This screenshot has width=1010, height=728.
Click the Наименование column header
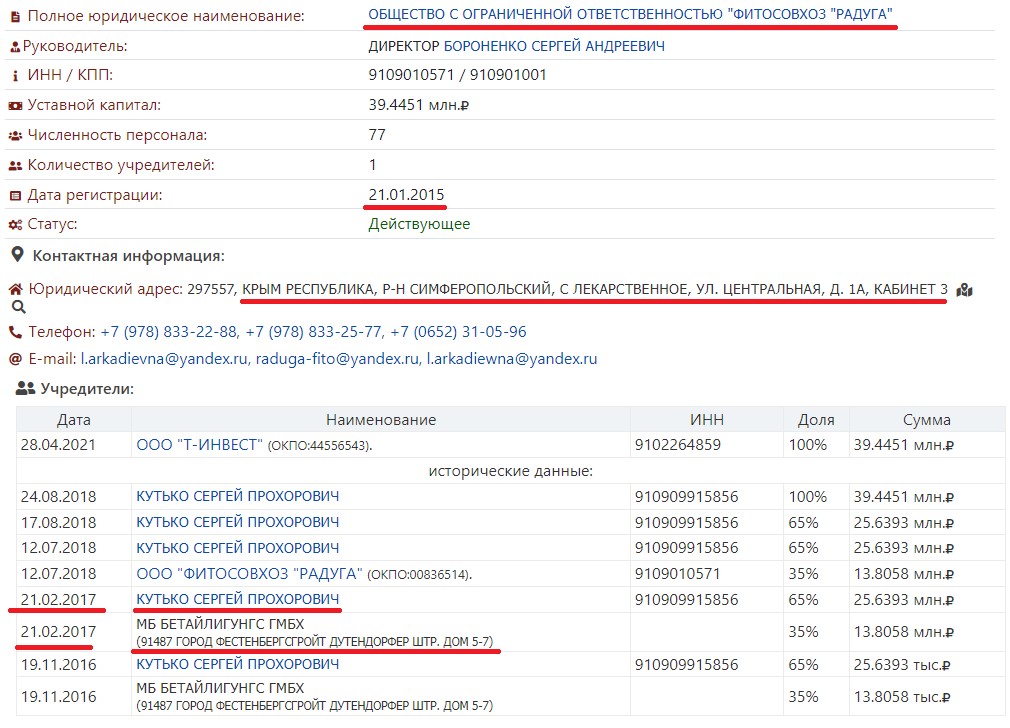point(380,420)
